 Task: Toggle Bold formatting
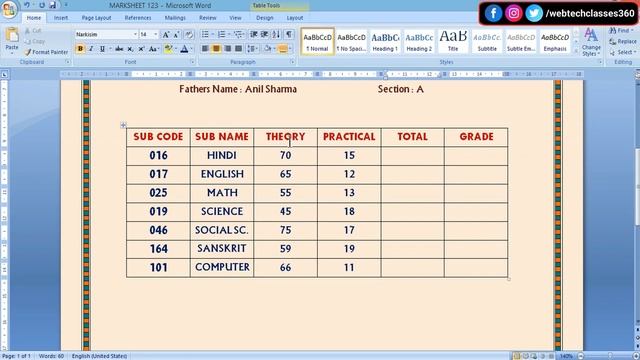80,49
